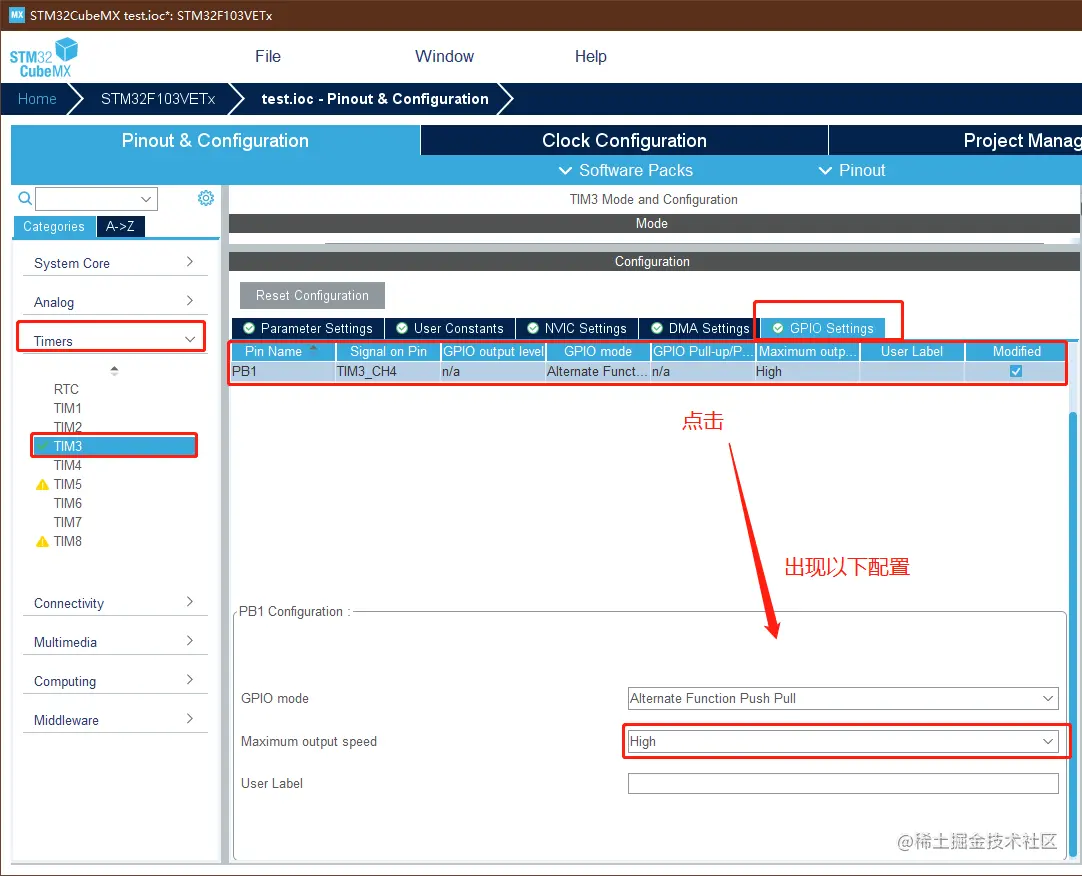Image resolution: width=1082 pixels, height=876 pixels.
Task: Click the vertical scrollbar of the configuration panel
Action: coord(1072,632)
